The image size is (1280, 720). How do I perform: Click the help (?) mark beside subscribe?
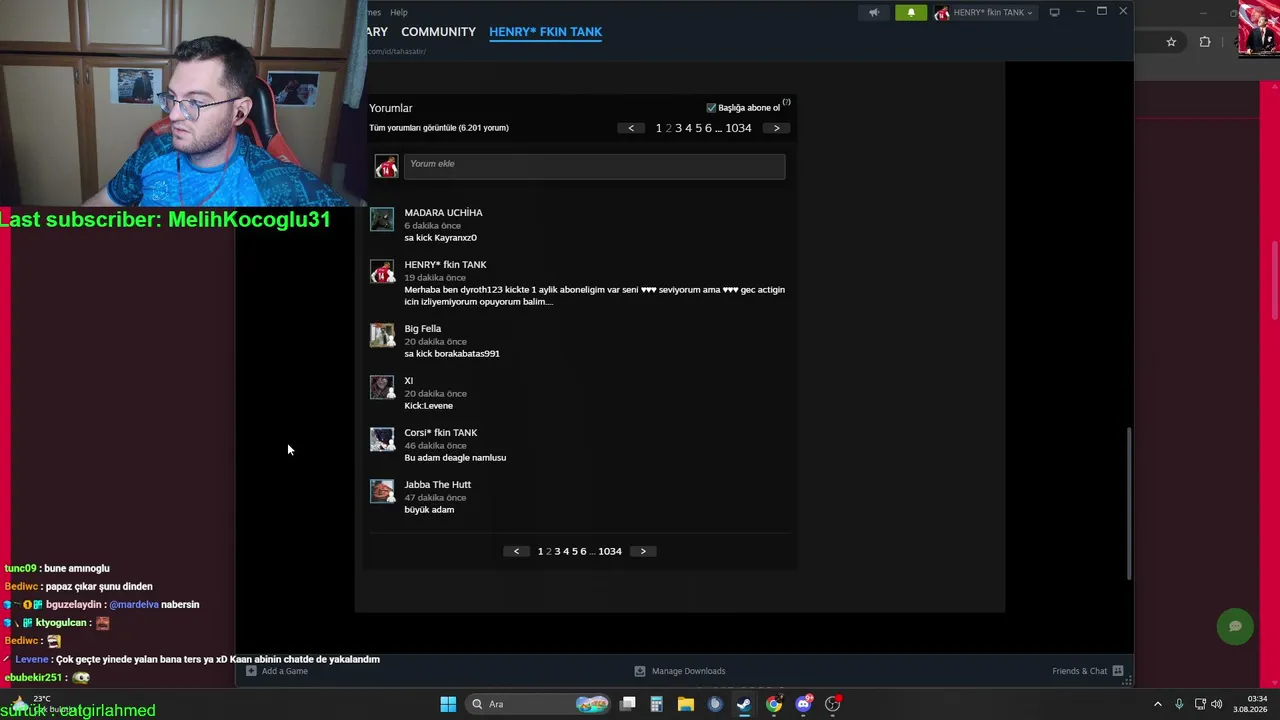(x=787, y=102)
